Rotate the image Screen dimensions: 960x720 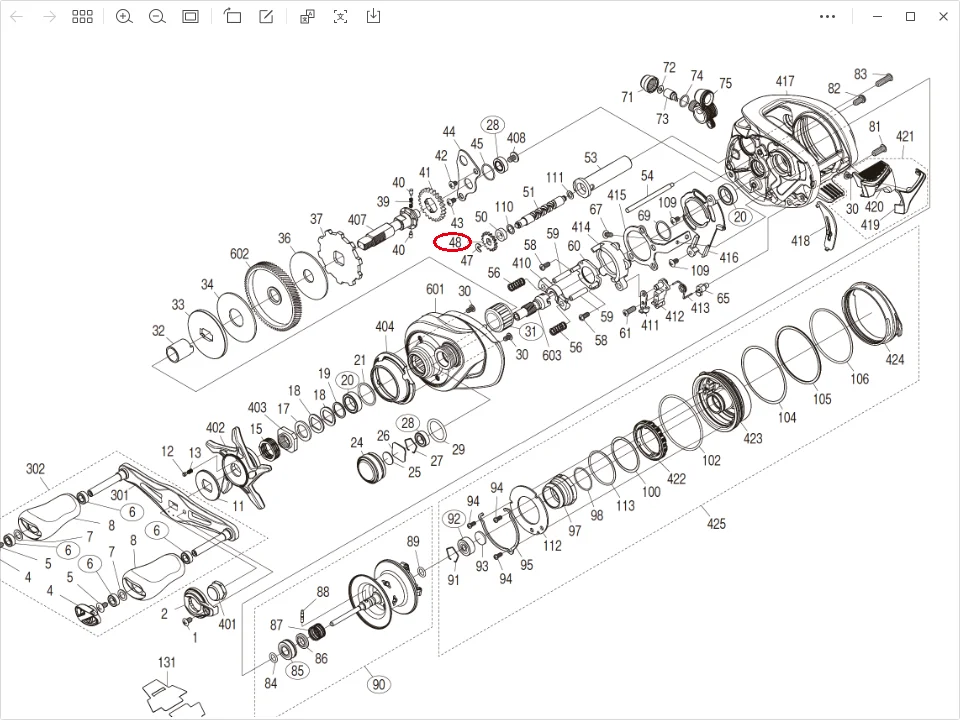pyautogui.click(x=233, y=17)
